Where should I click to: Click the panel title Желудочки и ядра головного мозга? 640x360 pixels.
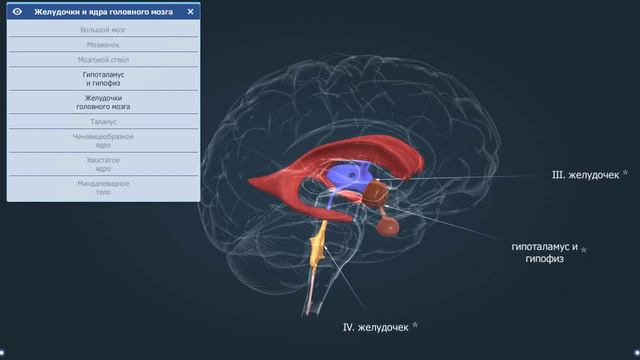[103, 12]
